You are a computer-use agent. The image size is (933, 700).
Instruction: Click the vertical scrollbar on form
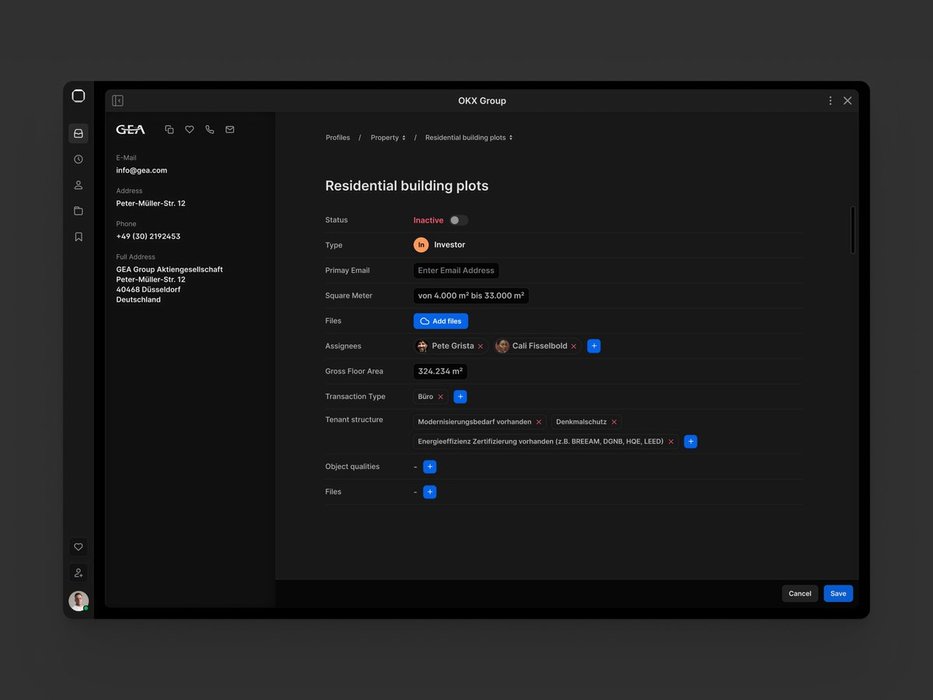click(x=852, y=230)
